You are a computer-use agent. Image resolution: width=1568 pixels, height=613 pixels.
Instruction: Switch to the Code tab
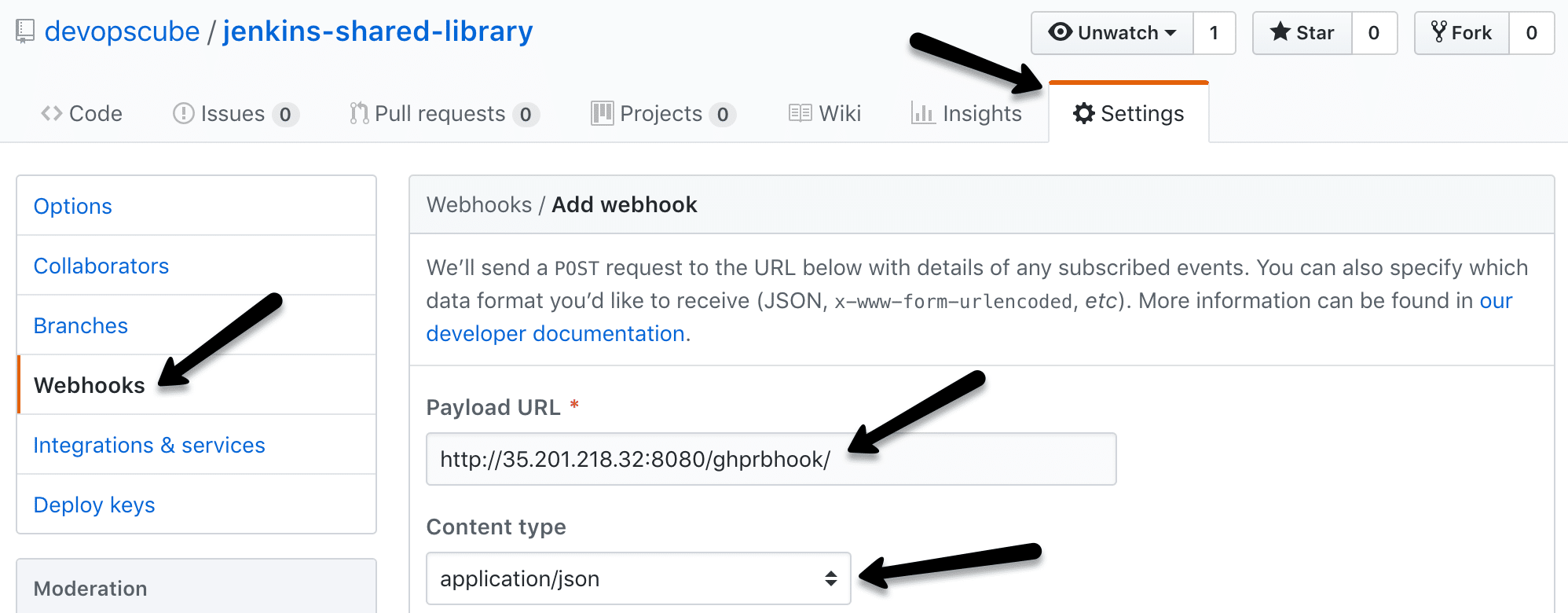point(82,114)
